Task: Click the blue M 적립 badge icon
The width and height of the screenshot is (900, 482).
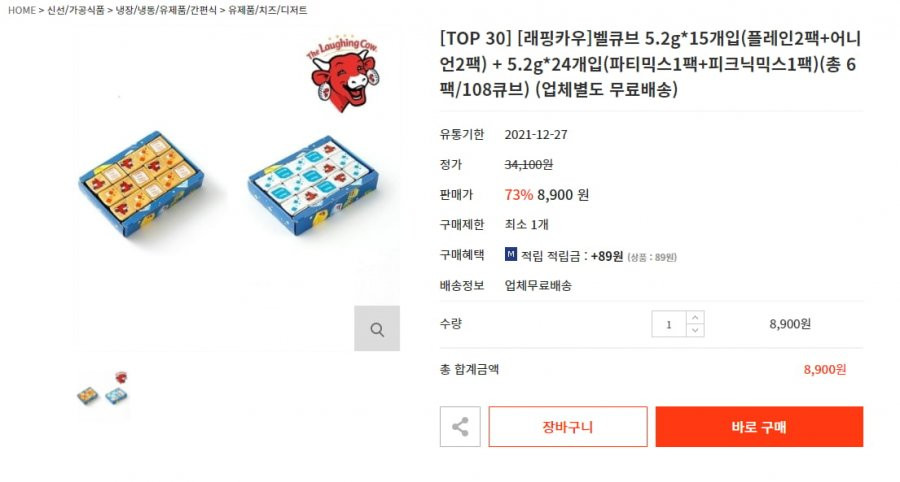Action: click(511, 254)
